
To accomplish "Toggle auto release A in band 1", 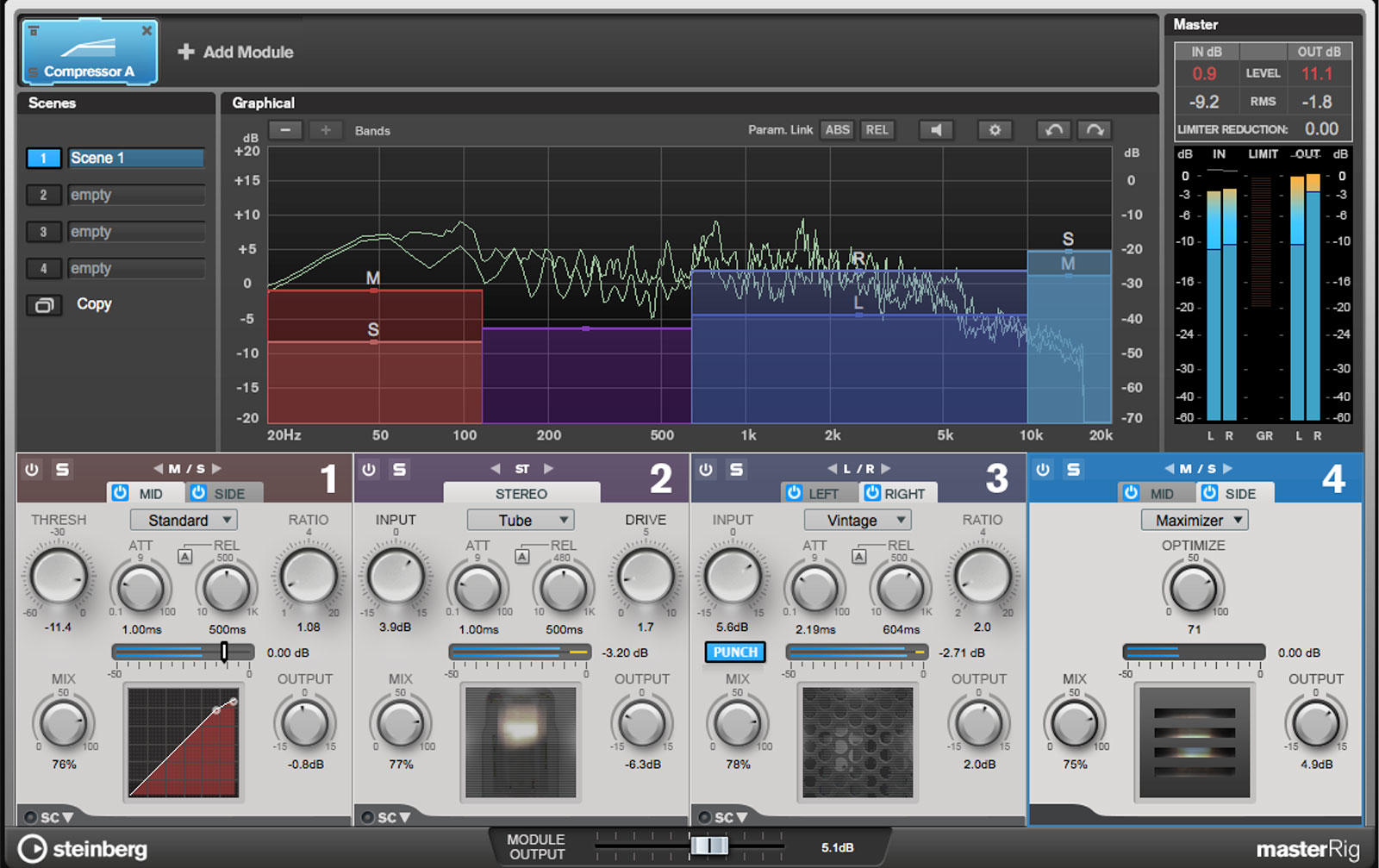I will (184, 556).
